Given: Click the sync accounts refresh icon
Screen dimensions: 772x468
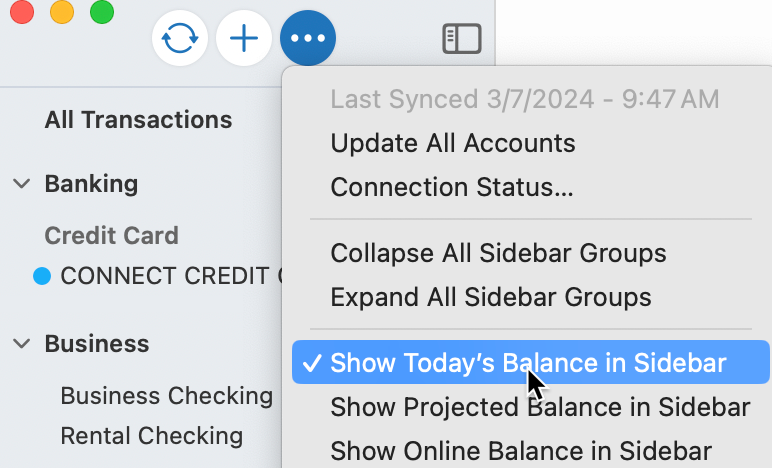Looking at the screenshot, I should [x=180, y=38].
